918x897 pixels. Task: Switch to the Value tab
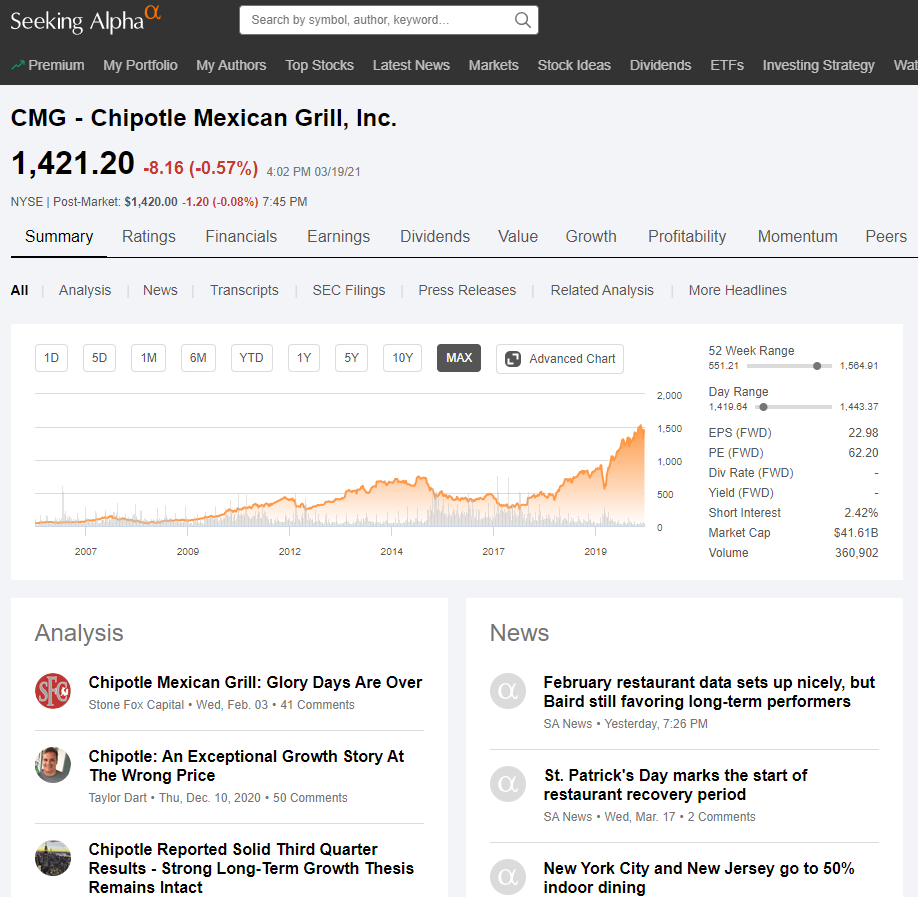pos(518,237)
